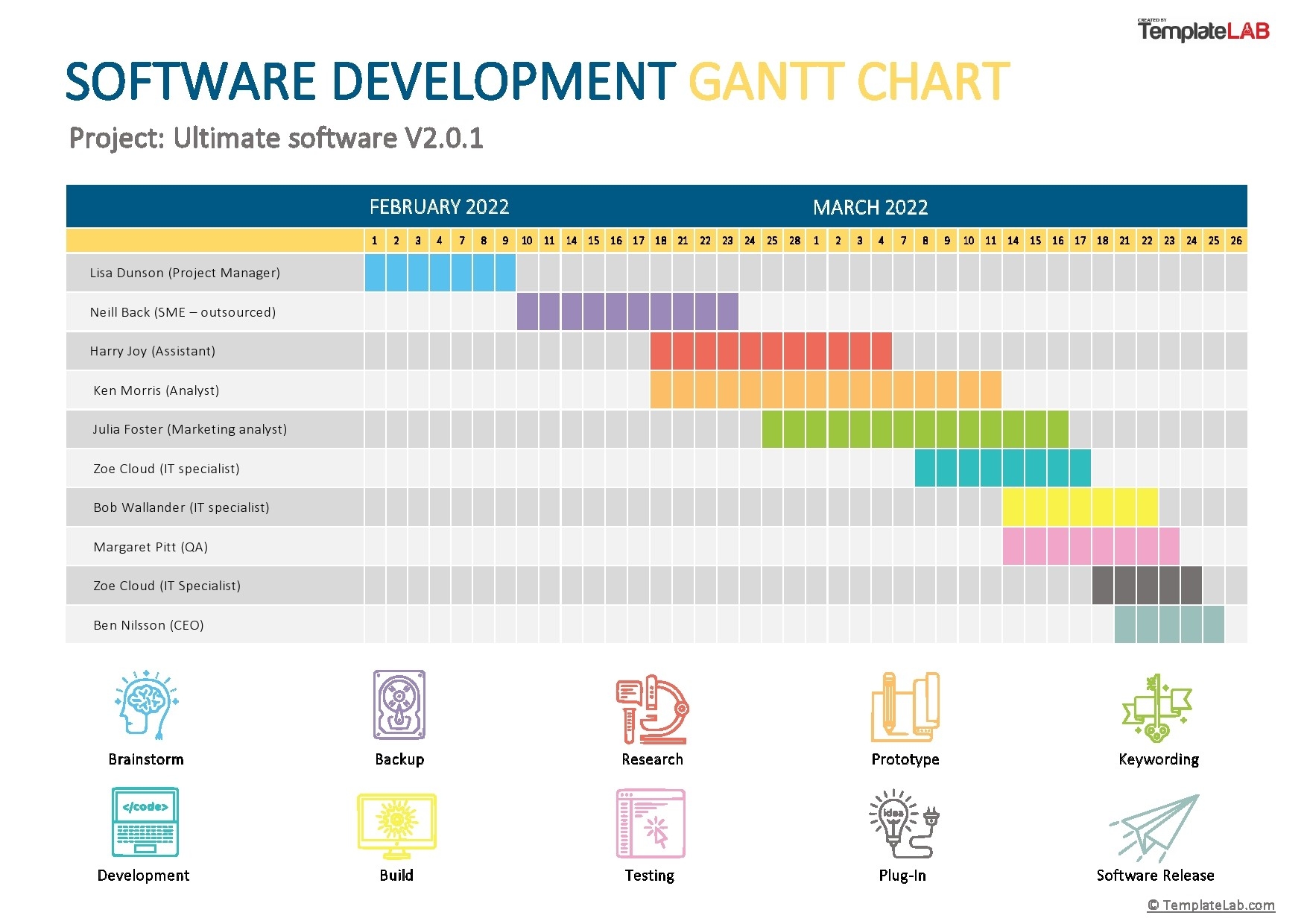
Task: Select the MARCH 2022 header
Action: [x=870, y=207]
